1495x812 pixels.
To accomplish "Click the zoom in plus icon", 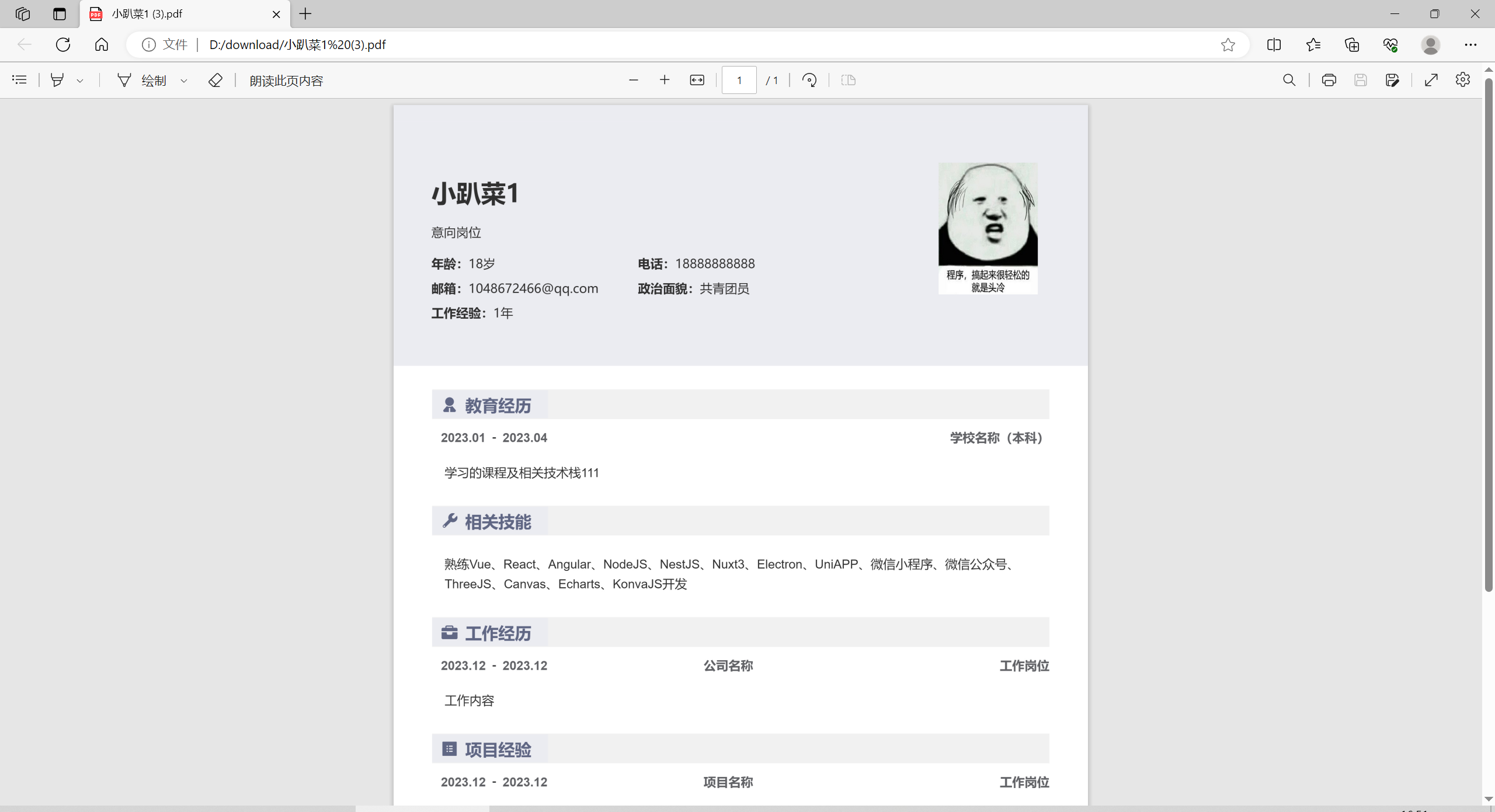I will point(665,80).
